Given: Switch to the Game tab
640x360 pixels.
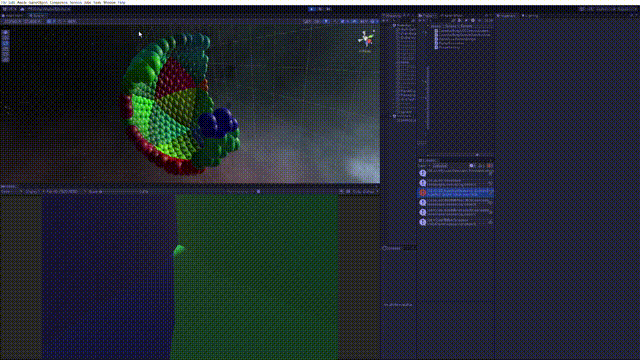Looking at the screenshot, I should point(8,187).
